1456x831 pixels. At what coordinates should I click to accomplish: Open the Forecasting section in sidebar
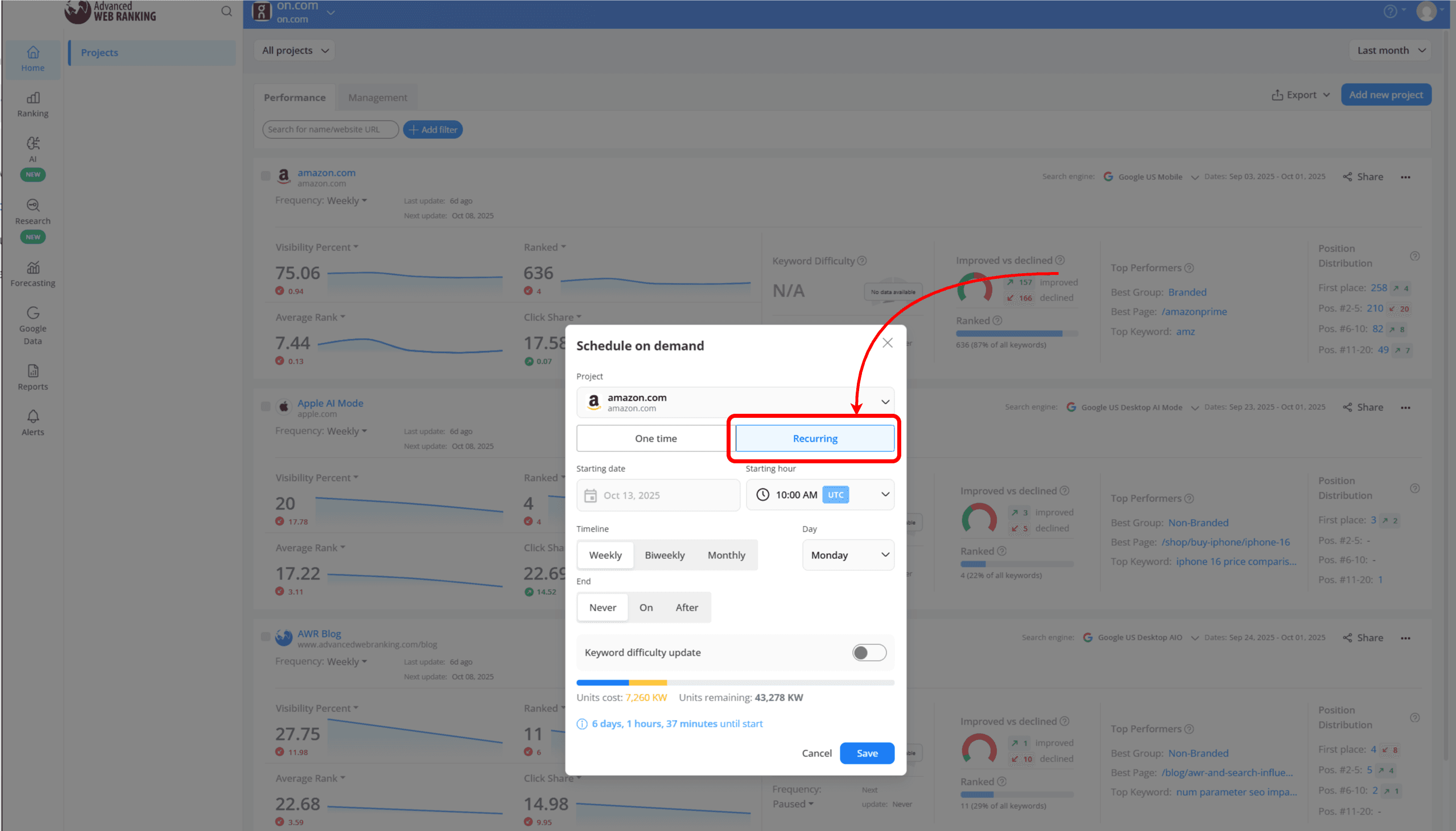click(32, 274)
